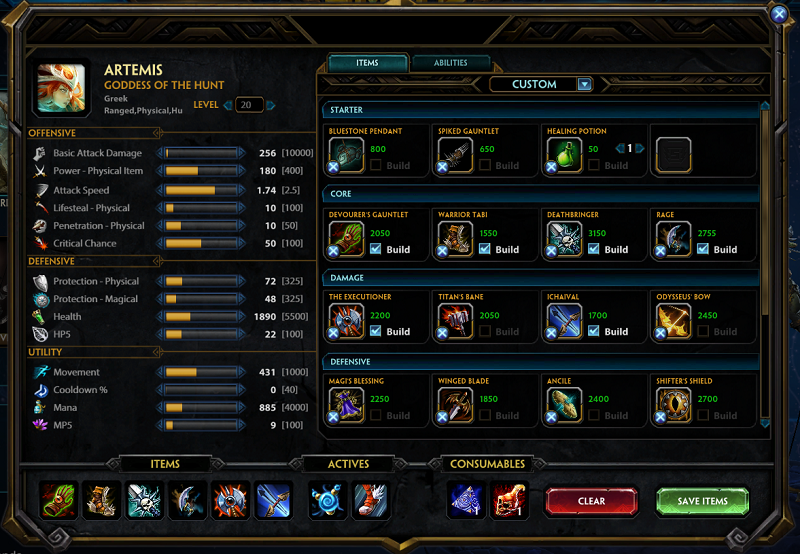Adjust the Attack Speed slider bar

coord(202,190)
